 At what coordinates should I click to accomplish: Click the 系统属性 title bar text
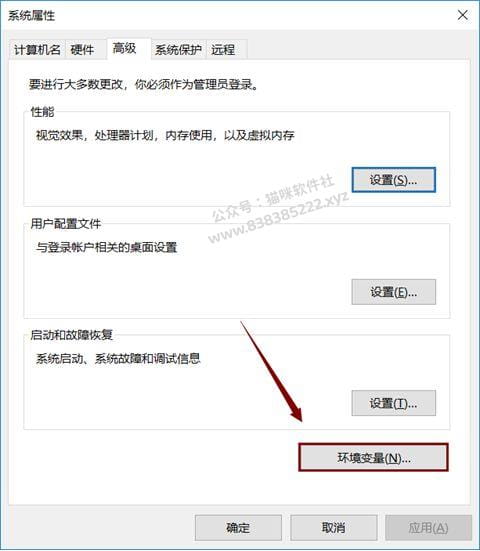(32, 15)
